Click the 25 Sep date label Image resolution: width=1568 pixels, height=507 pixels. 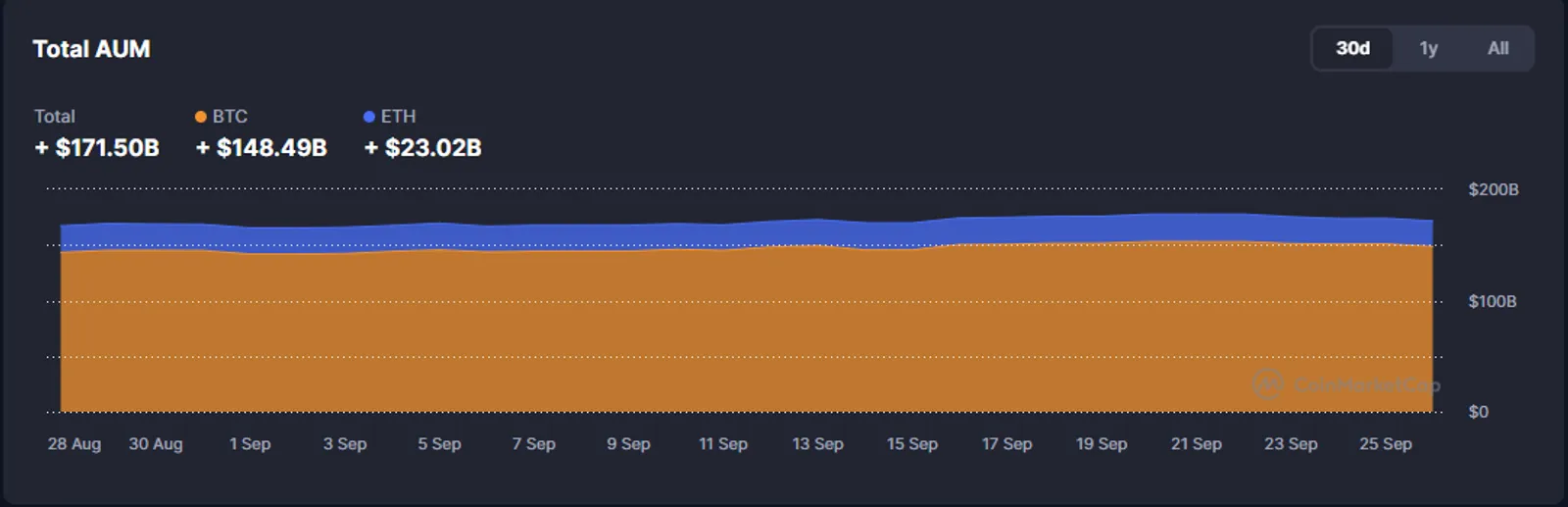[x=1386, y=444]
